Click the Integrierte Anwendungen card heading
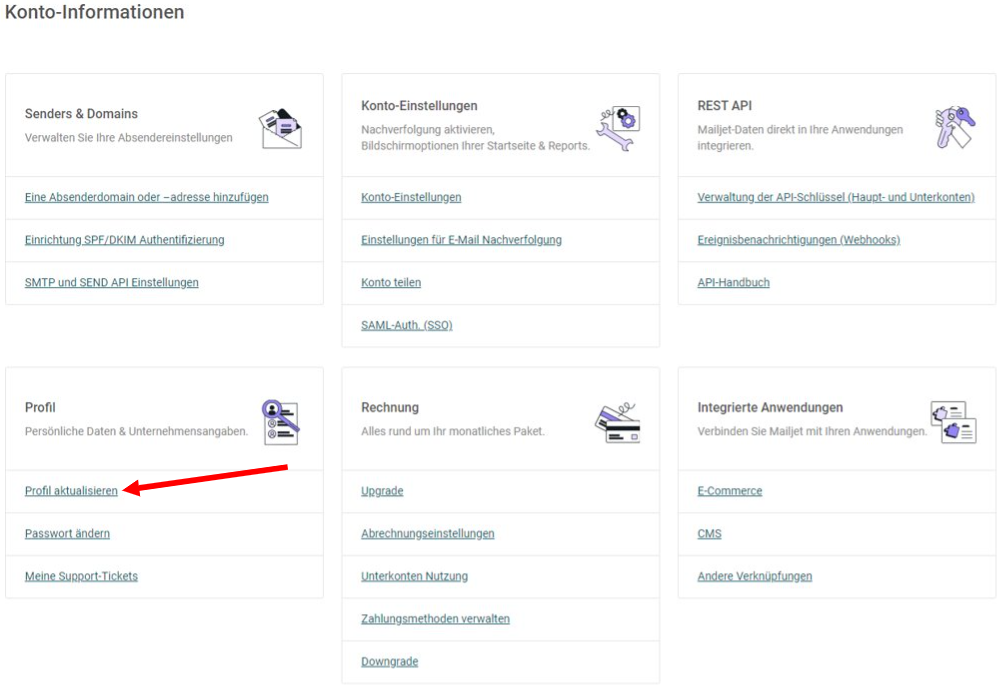Screen dimensions: 1004x689 [770, 407]
